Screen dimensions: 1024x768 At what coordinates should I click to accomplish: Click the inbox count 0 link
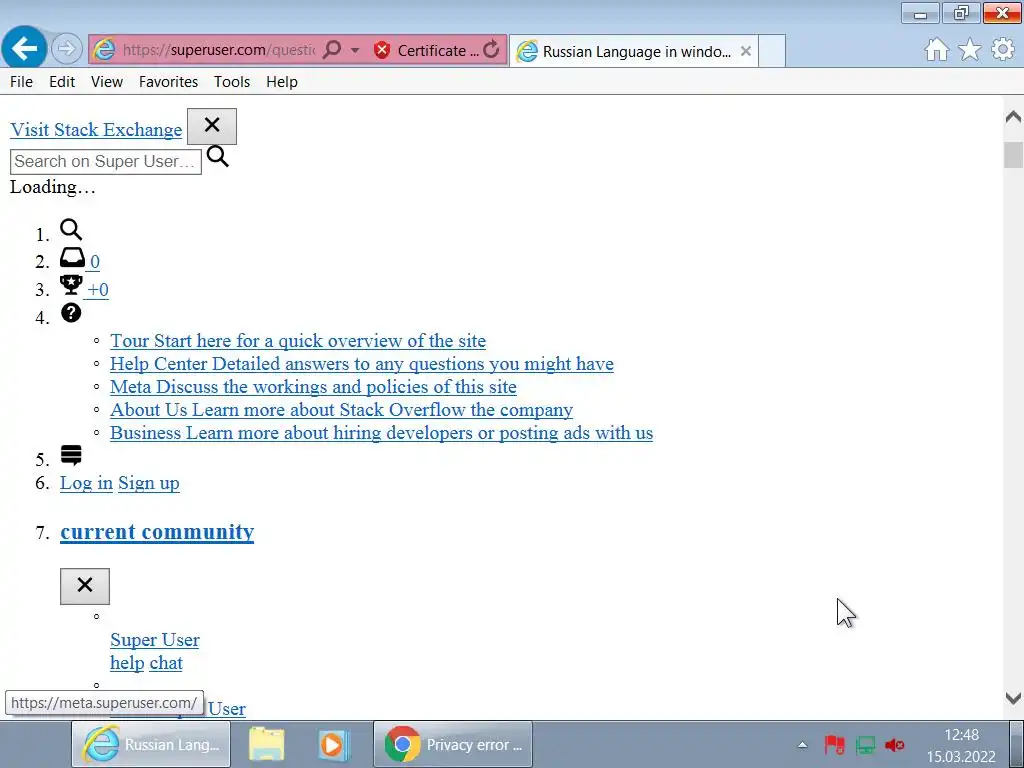pyautogui.click(x=95, y=262)
